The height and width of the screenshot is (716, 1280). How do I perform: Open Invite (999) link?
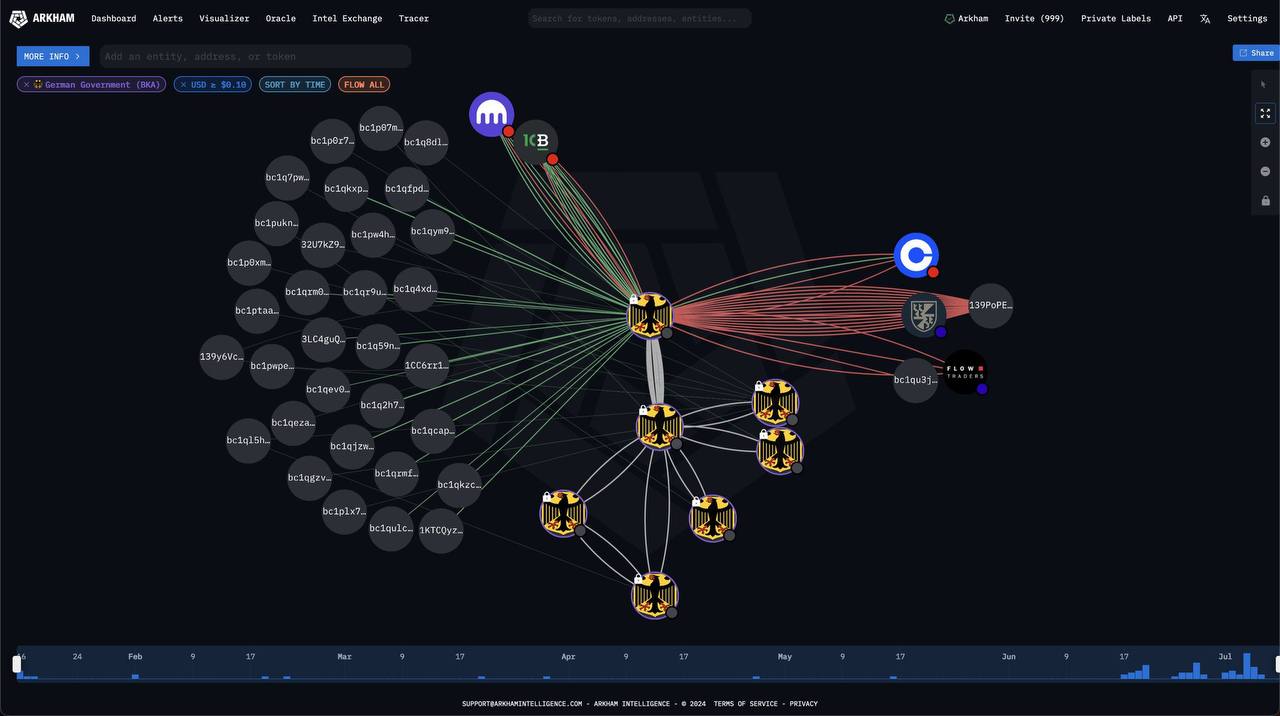pos(1034,18)
